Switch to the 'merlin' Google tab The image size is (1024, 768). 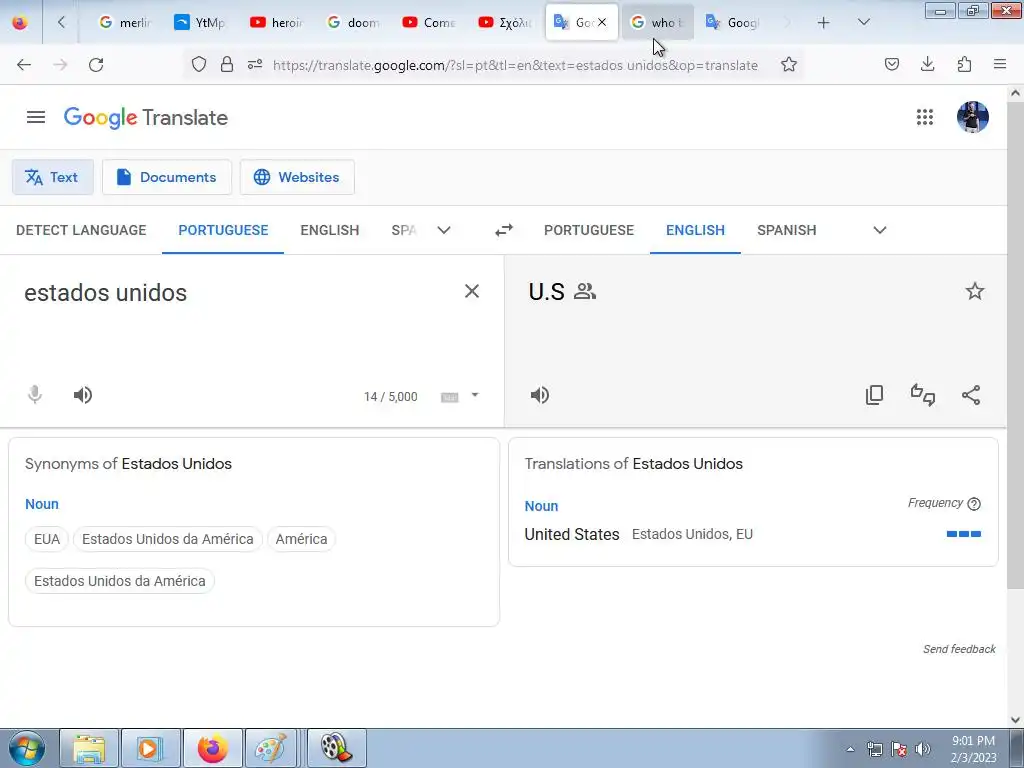coord(125,23)
